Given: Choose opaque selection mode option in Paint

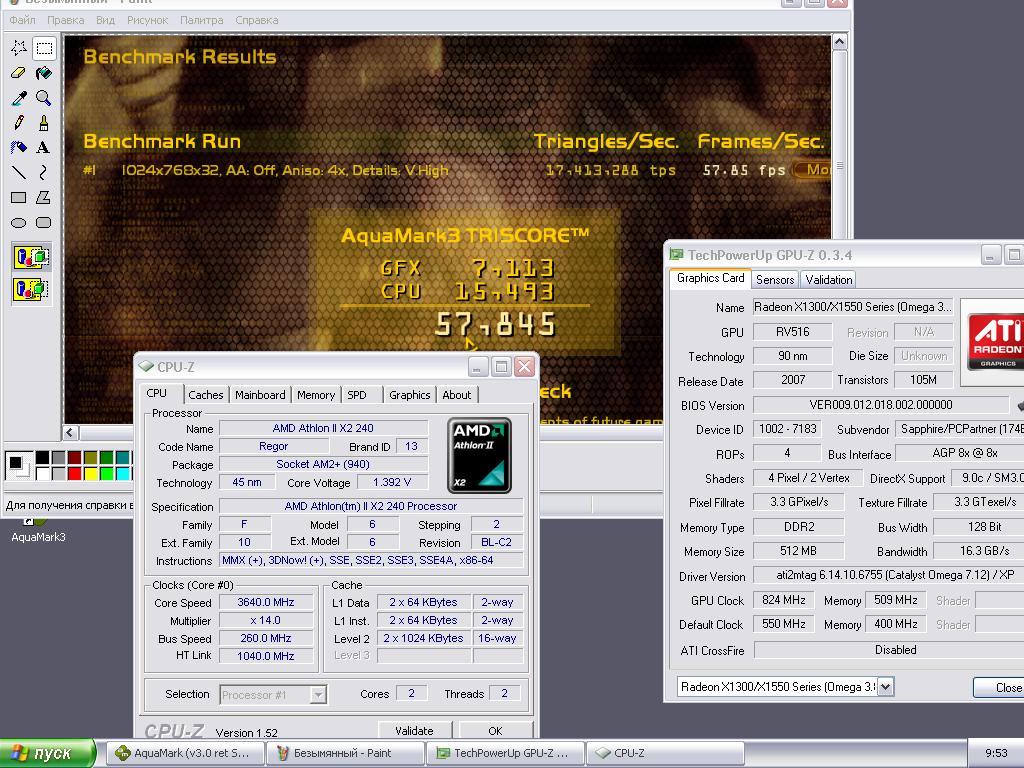Looking at the screenshot, I should (31, 257).
